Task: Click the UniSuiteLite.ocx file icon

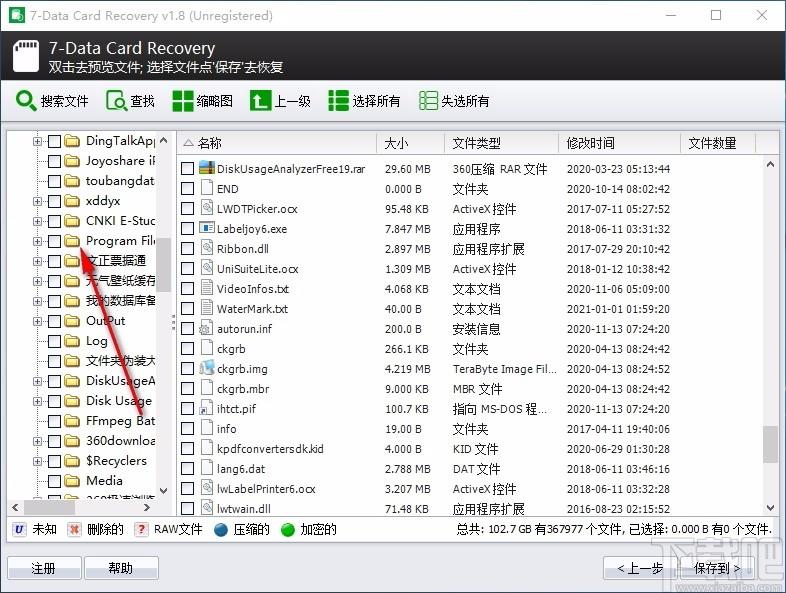Action: coord(207,268)
